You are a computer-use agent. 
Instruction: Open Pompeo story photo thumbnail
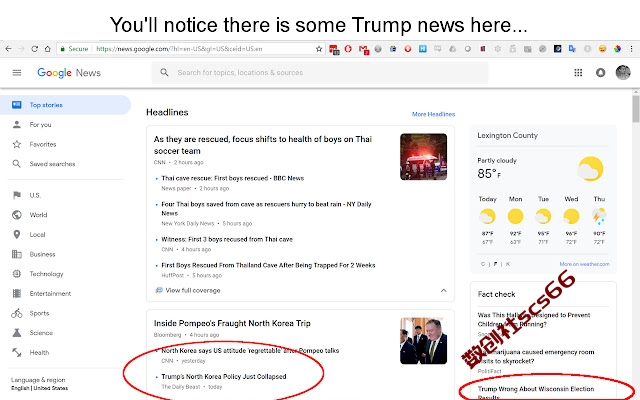pos(423,341)
